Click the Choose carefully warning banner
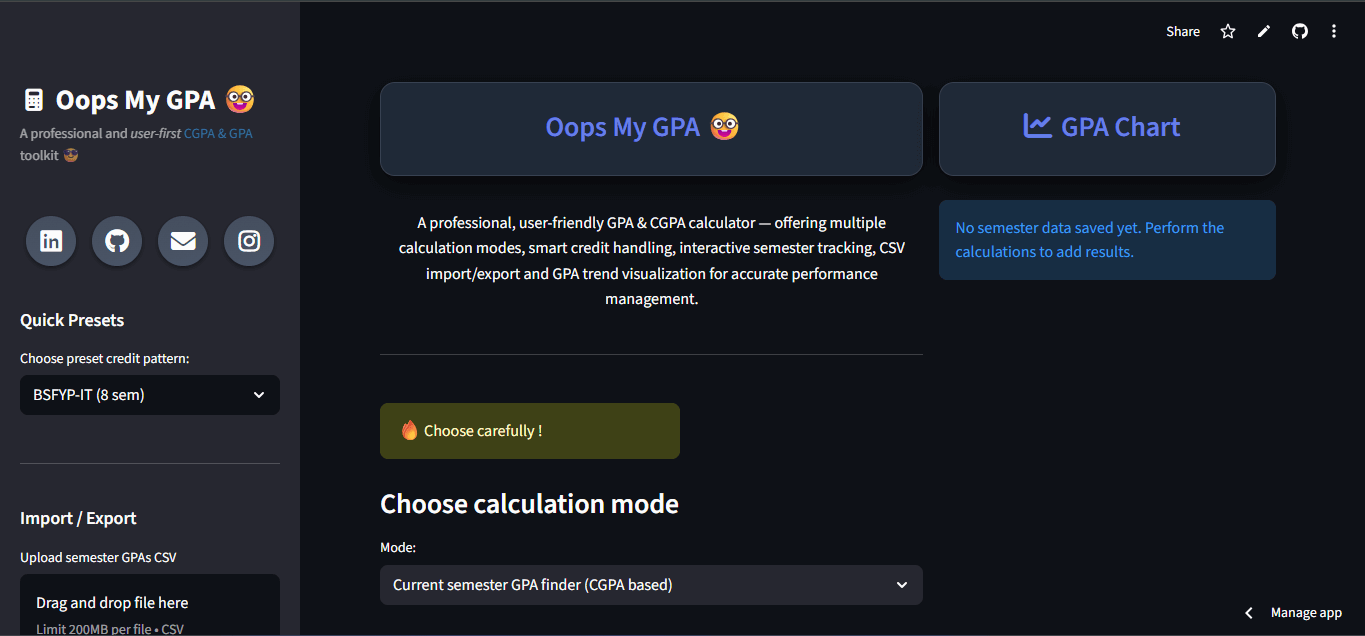Screen dimensions: 1365x636 [x=529, y=430]
